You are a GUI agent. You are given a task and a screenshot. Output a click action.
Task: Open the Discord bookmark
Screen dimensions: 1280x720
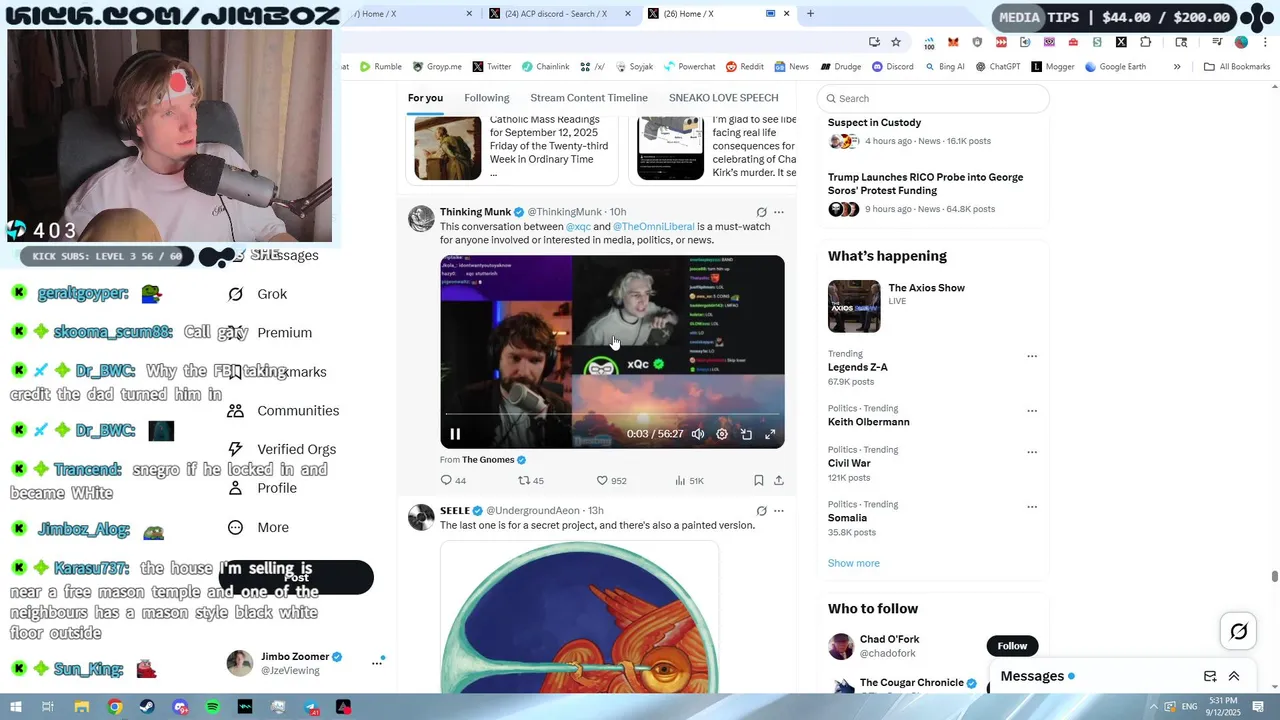pos(892,67)
